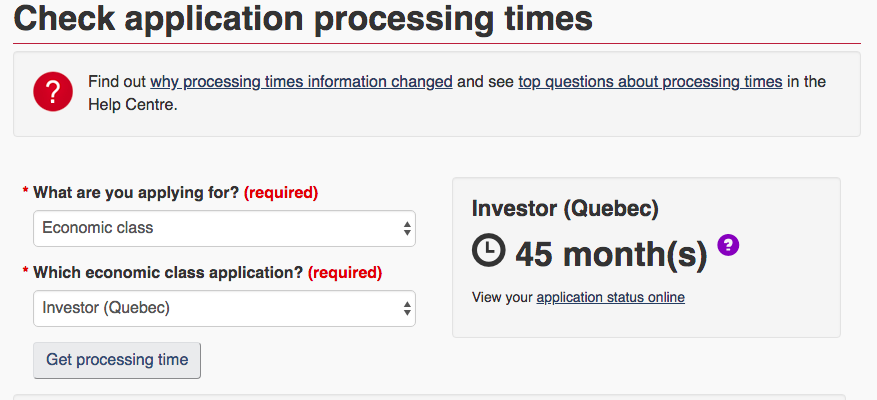Image resolution: width=877 pixels, height=400 pixels.
Task: Follow the 'application status online' link
Action: pos(610,298)
